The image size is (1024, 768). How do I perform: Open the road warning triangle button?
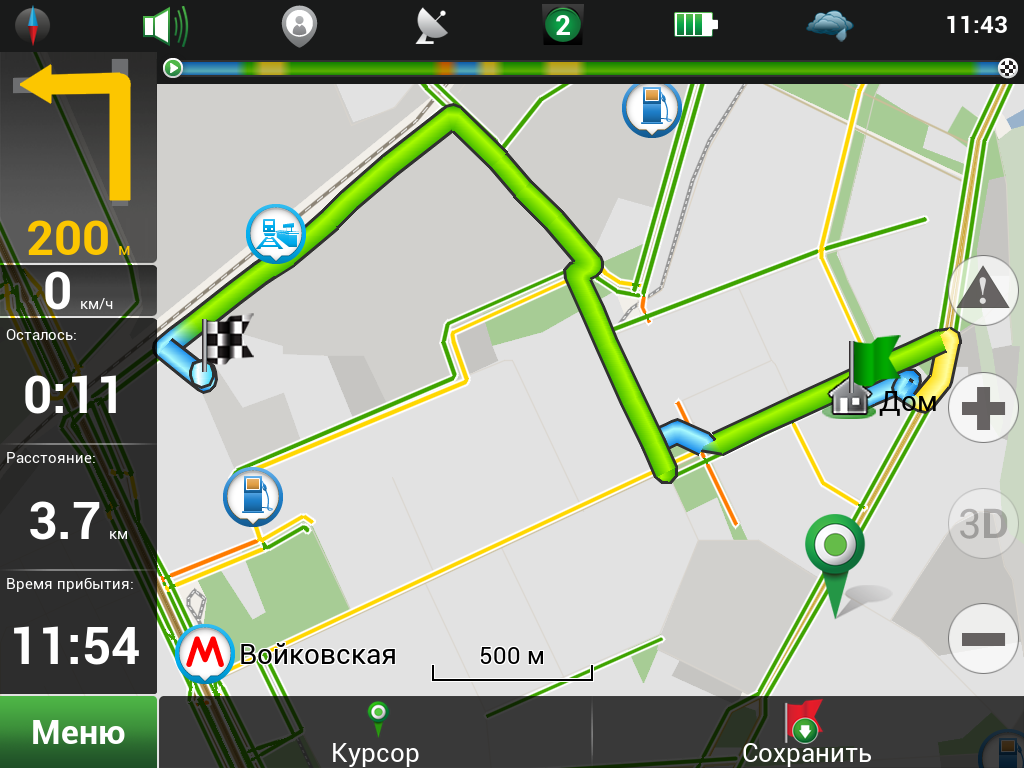click(984, 291)
